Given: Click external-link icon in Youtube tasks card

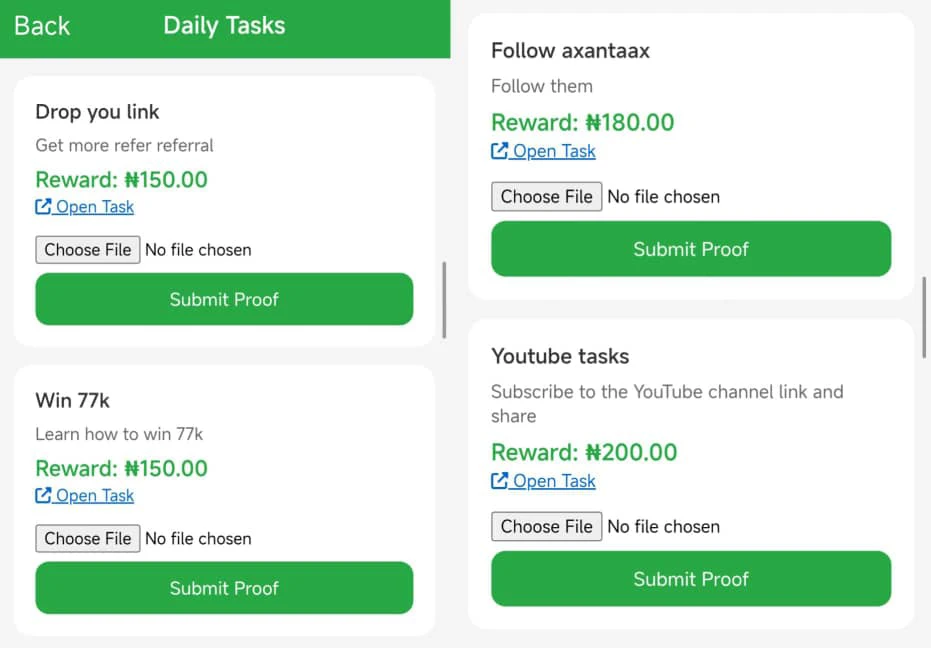Looking at the screenshot, I should 500,481.
